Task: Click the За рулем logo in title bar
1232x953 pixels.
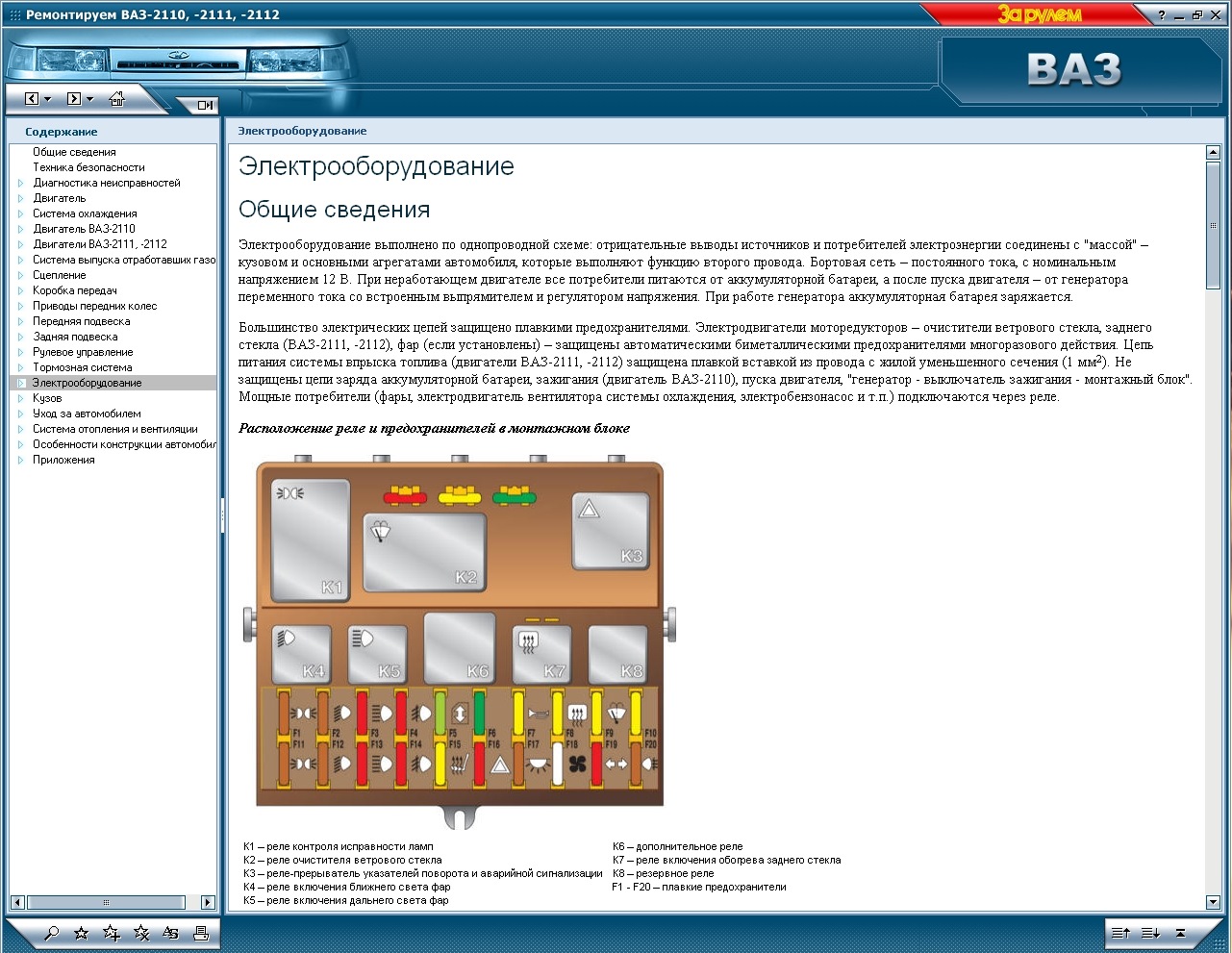Action: tap(1039, 14)
